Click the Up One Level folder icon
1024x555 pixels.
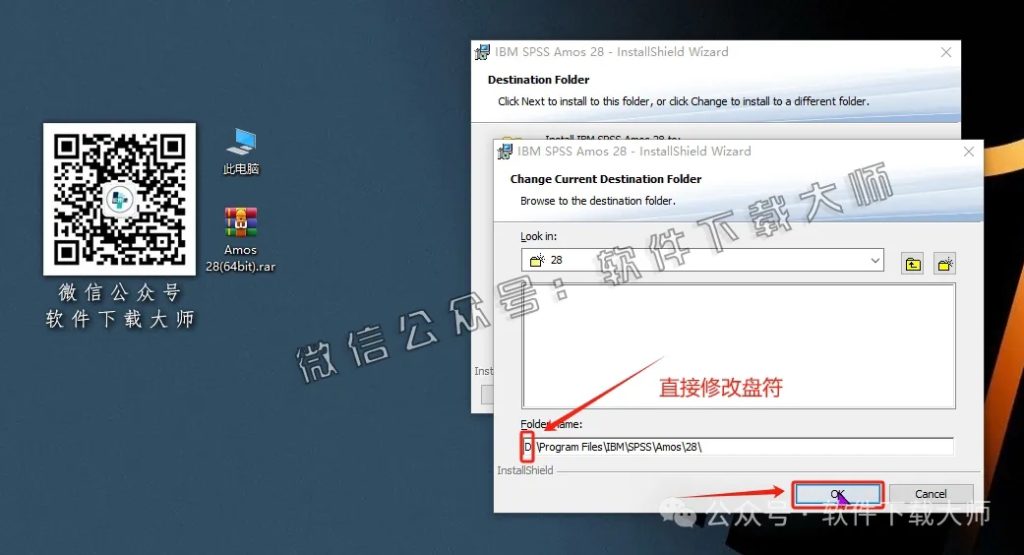click(912, 264)
